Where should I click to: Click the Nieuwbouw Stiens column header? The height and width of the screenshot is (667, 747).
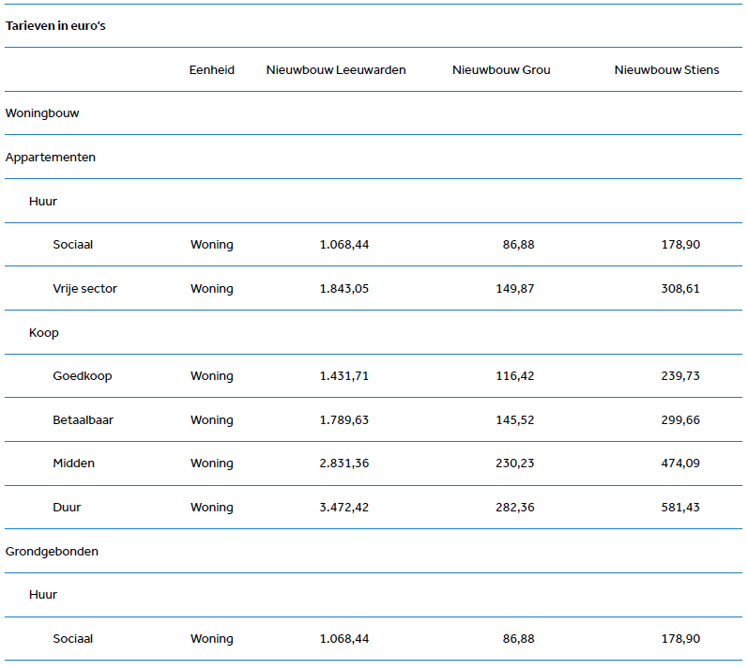click(666, 70)
